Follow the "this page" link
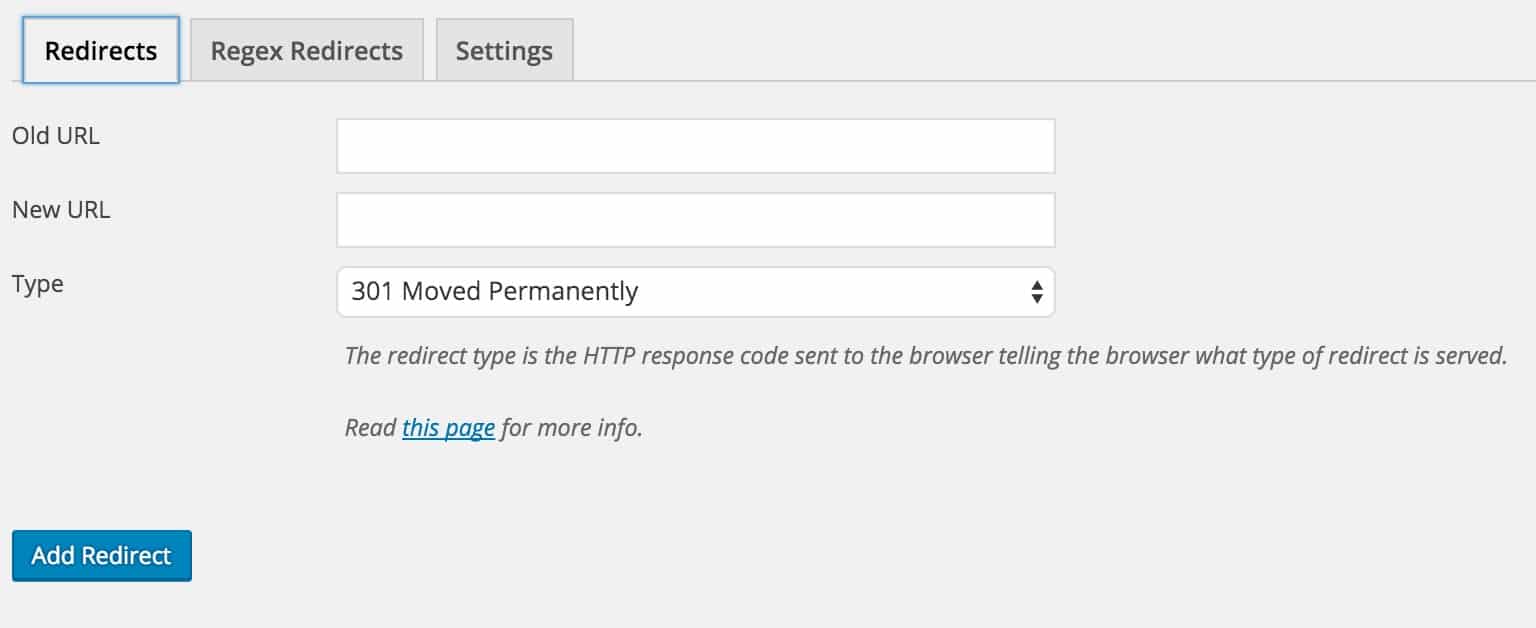Image resolution: width=1536 pixels, height=628 pixels. click(x=448, y=428)
